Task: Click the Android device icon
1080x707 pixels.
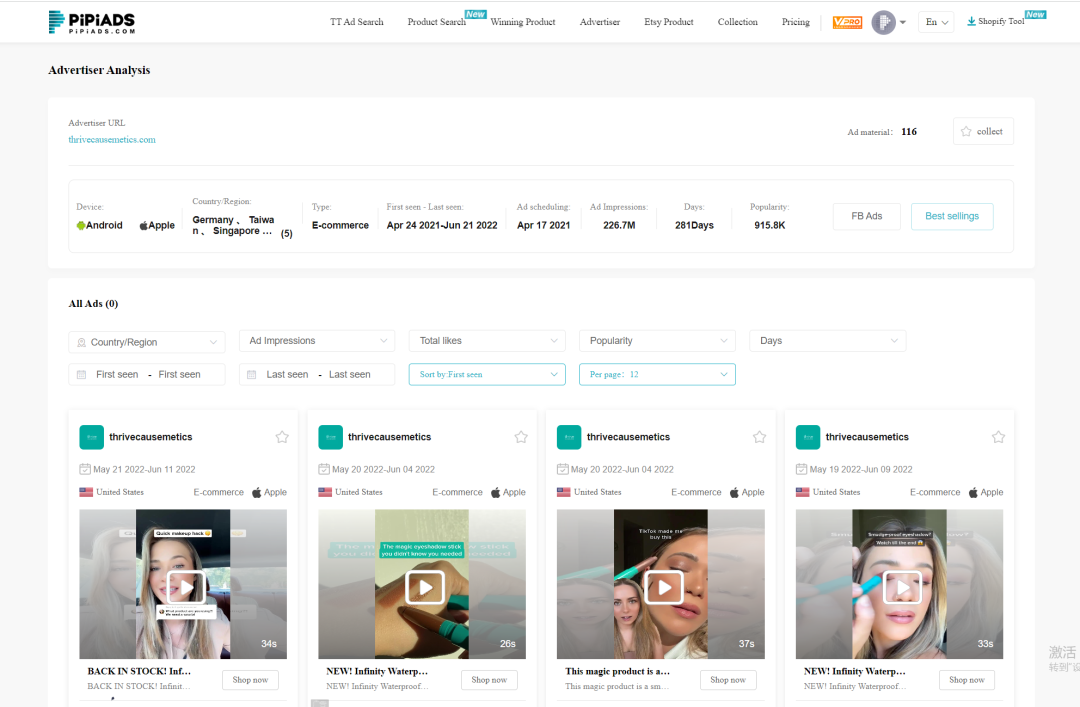Action: click(81, 225)
